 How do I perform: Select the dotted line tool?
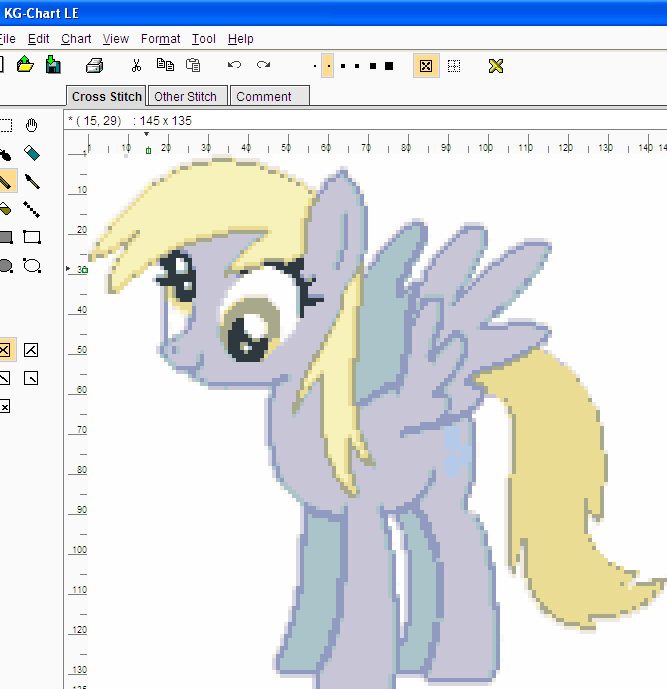32,210
